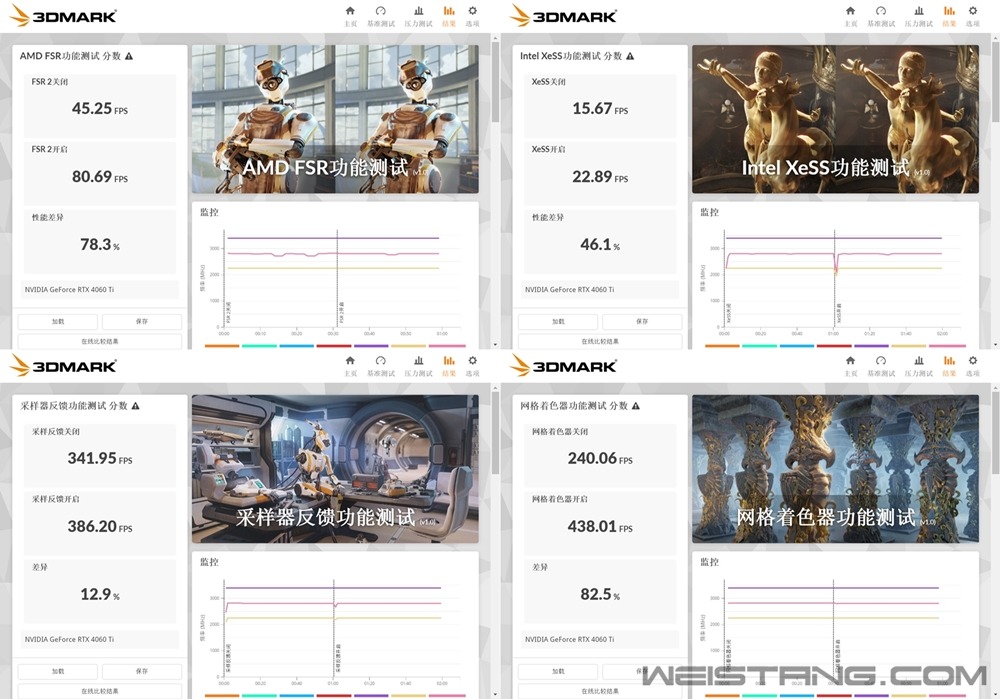This screenshot has height=699, width=1000.
Task: Click warning triangle beside 网格着色器功能测试 title
Action: [x=636, y=406]
